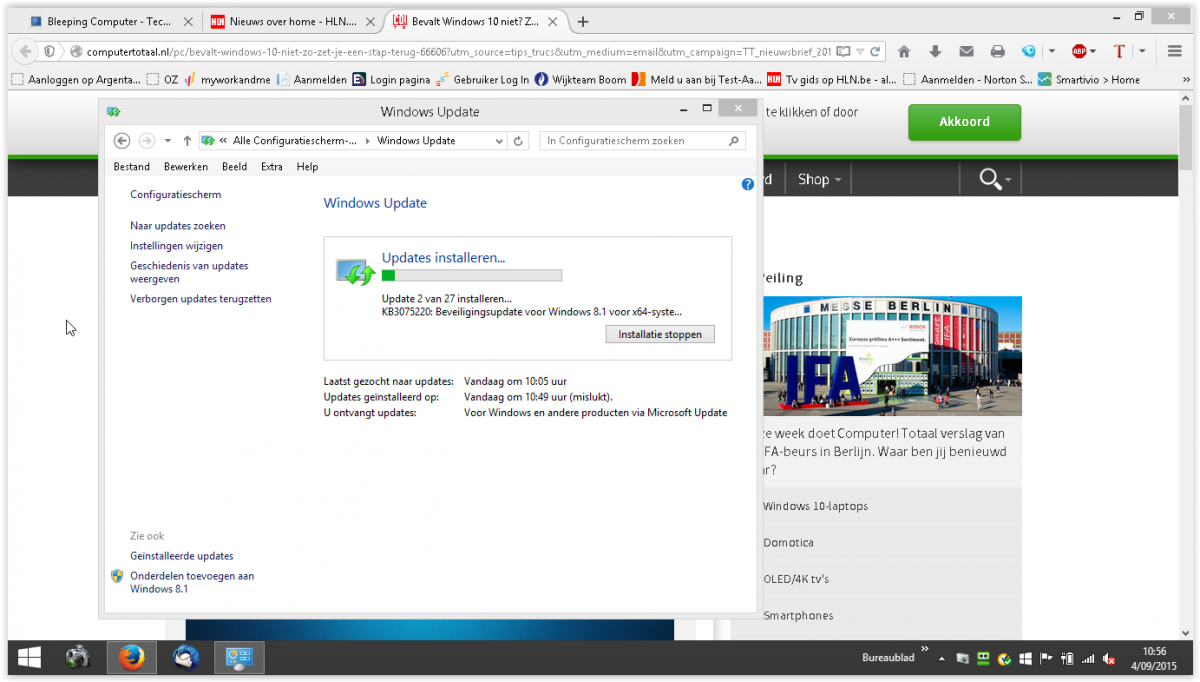Open the address bar history dropdown in Firefox
1200x682 pixels.
[861, 51]
